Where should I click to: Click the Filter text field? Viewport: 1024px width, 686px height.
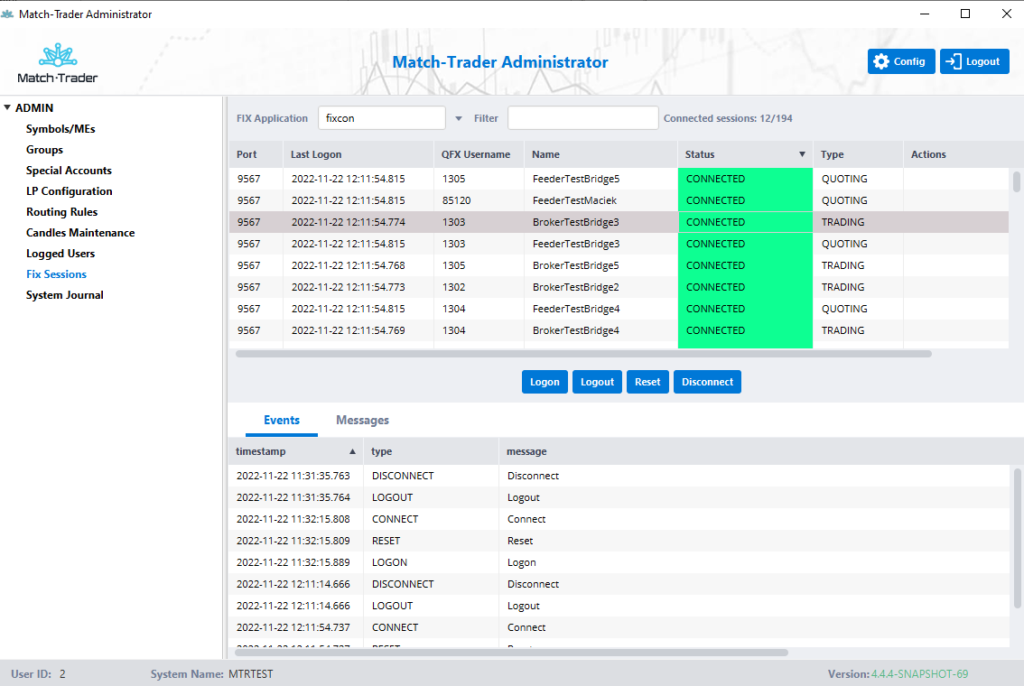tap(583, 118)
